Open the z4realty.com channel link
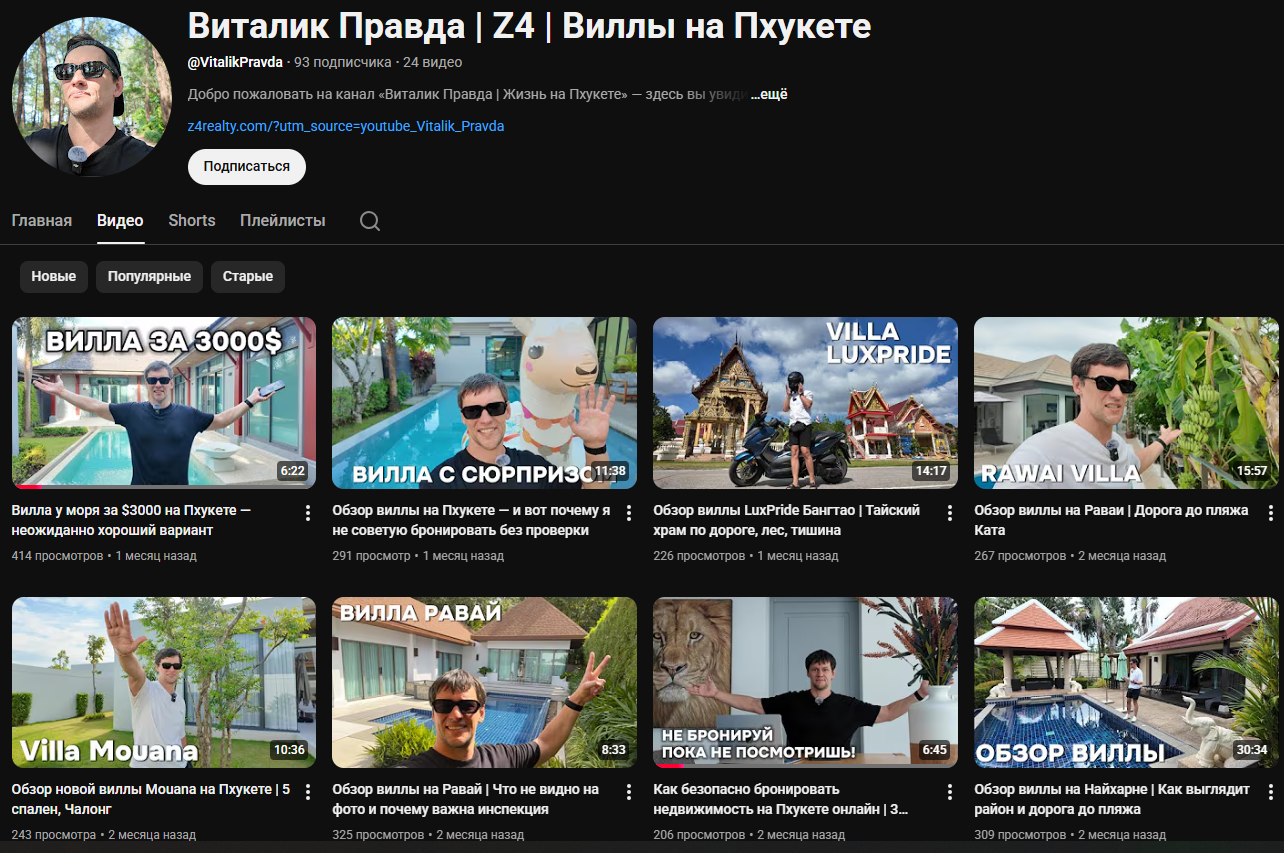1284x853 pixels. coord(346,127)
